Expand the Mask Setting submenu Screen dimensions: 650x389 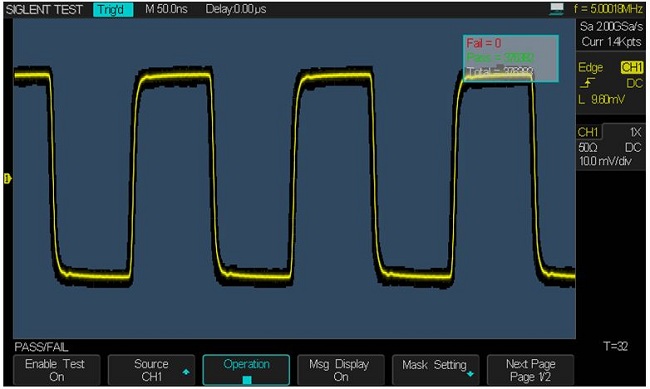coord(436,370)
